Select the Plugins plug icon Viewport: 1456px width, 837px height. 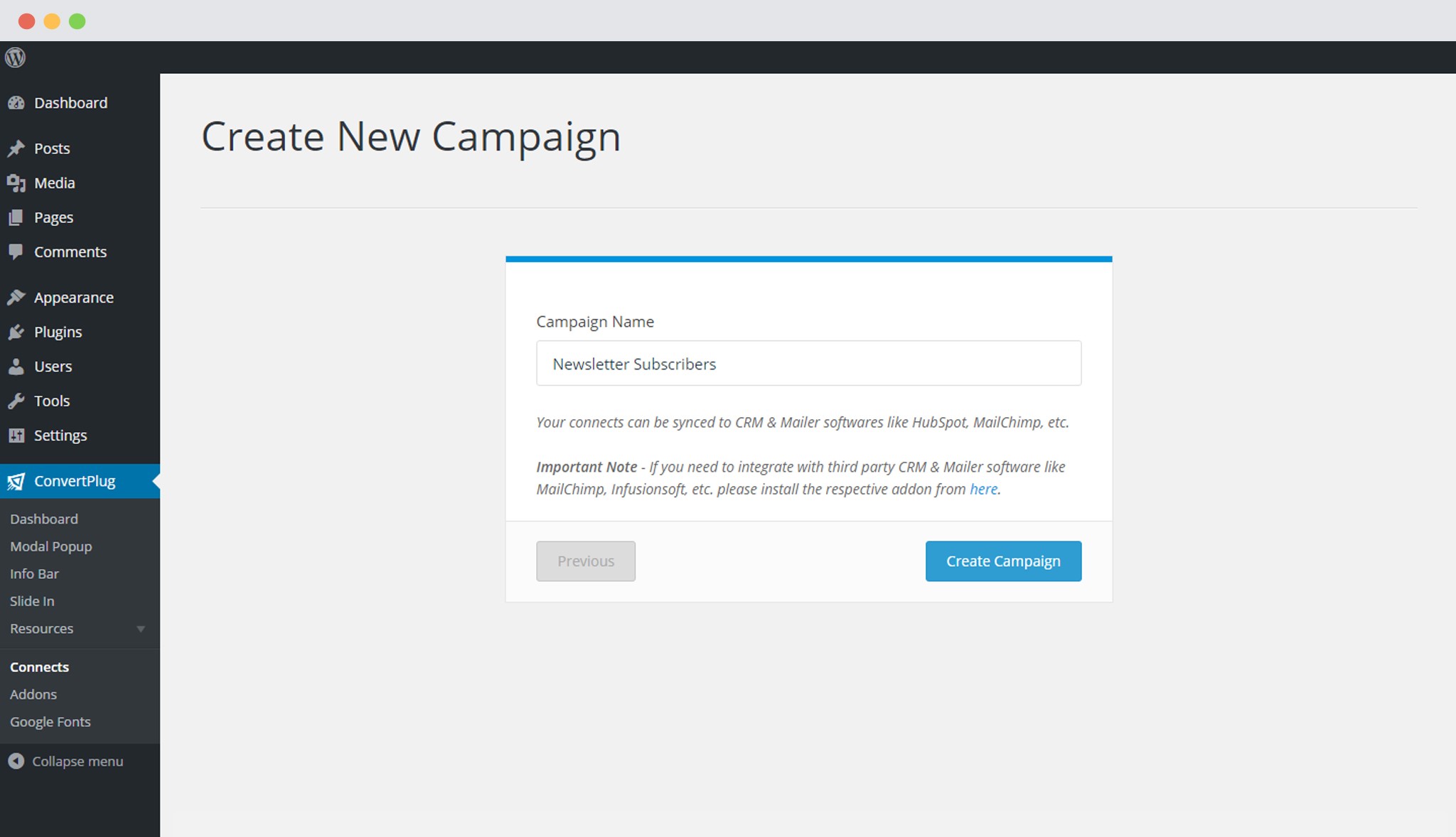(16, 332)
